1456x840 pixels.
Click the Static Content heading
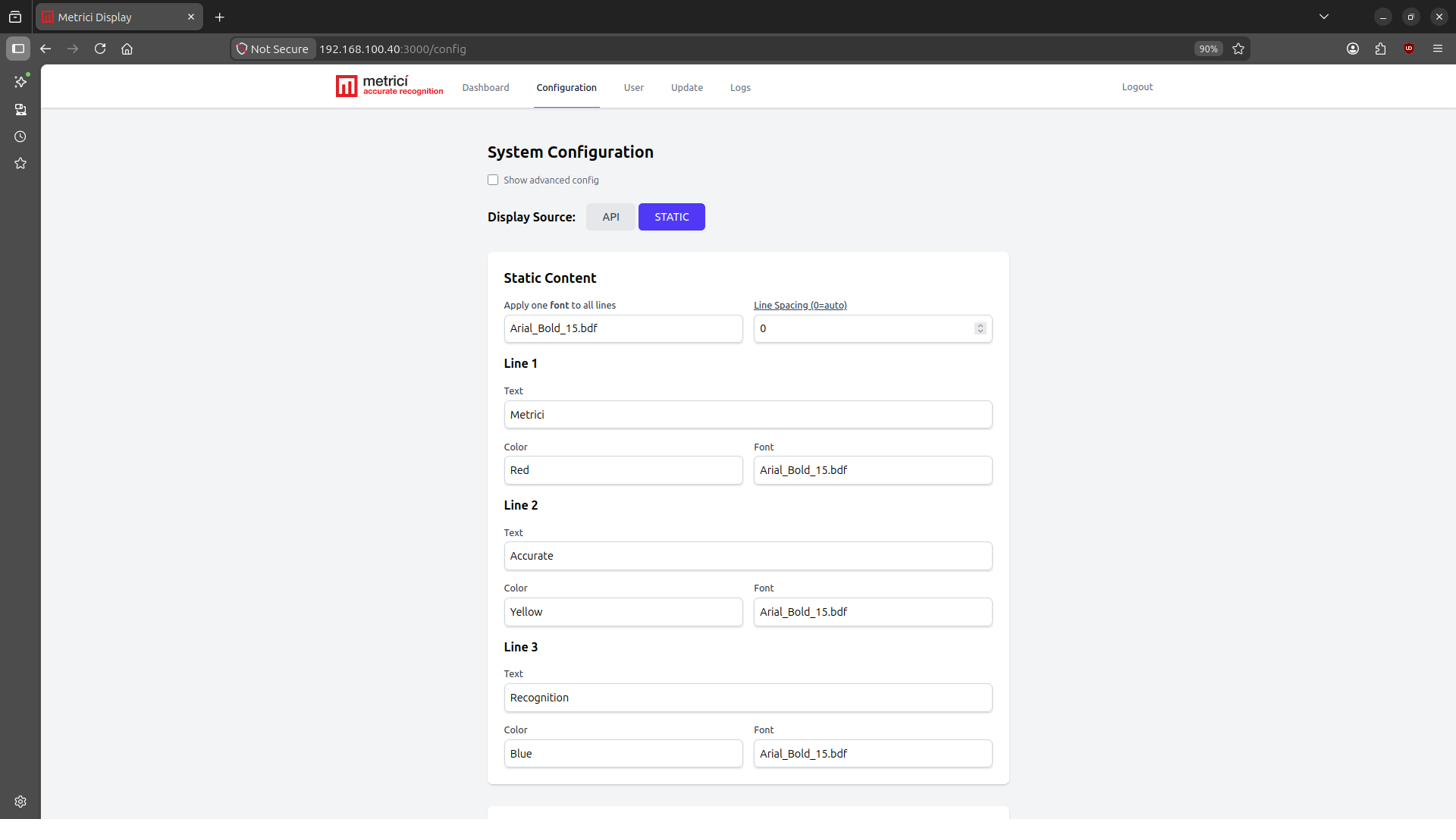[550, 279]
